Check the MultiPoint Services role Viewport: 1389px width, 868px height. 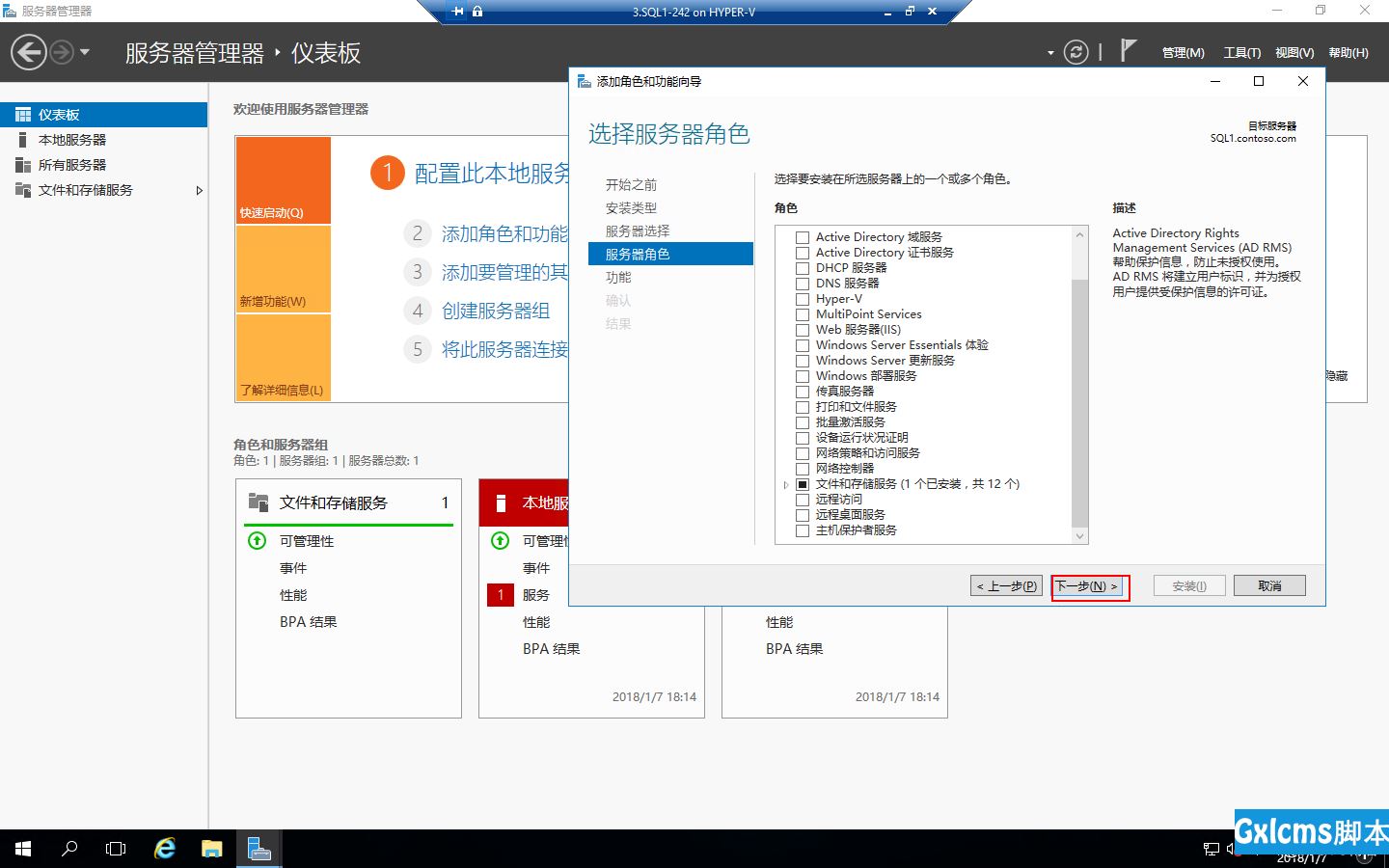click(x=803, y=314)
